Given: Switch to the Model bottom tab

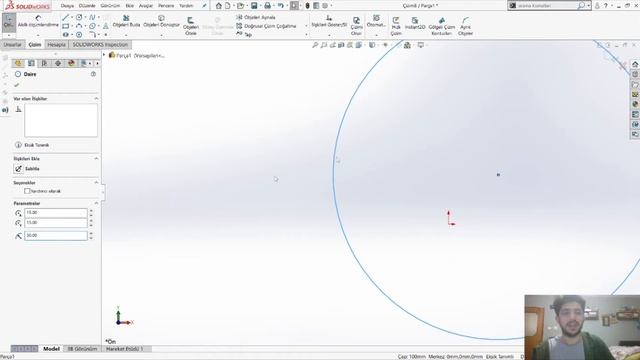Looking at the screenshot, I should tap(51, 349).
